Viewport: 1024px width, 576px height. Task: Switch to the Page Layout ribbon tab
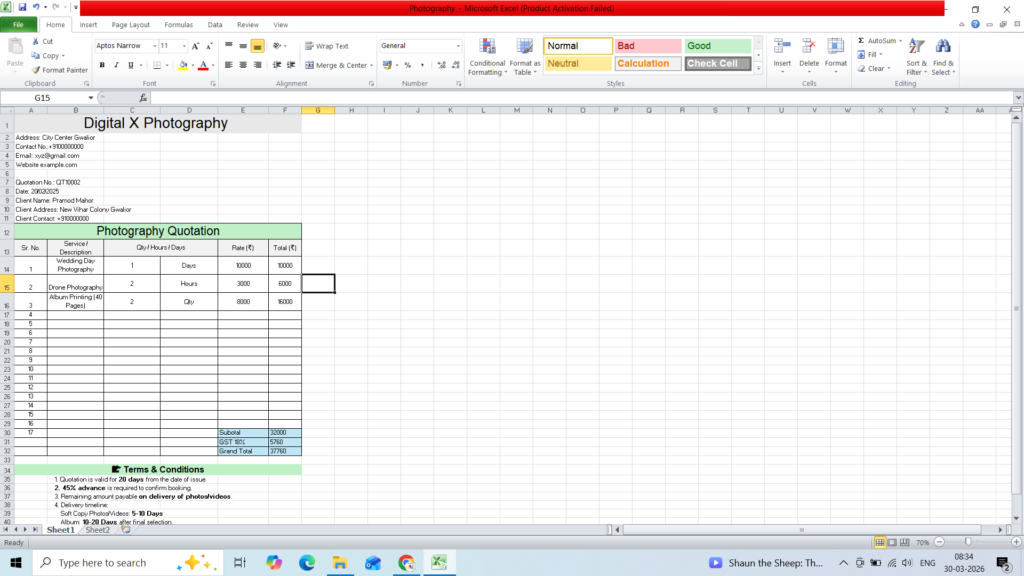(x=131, y=25)
